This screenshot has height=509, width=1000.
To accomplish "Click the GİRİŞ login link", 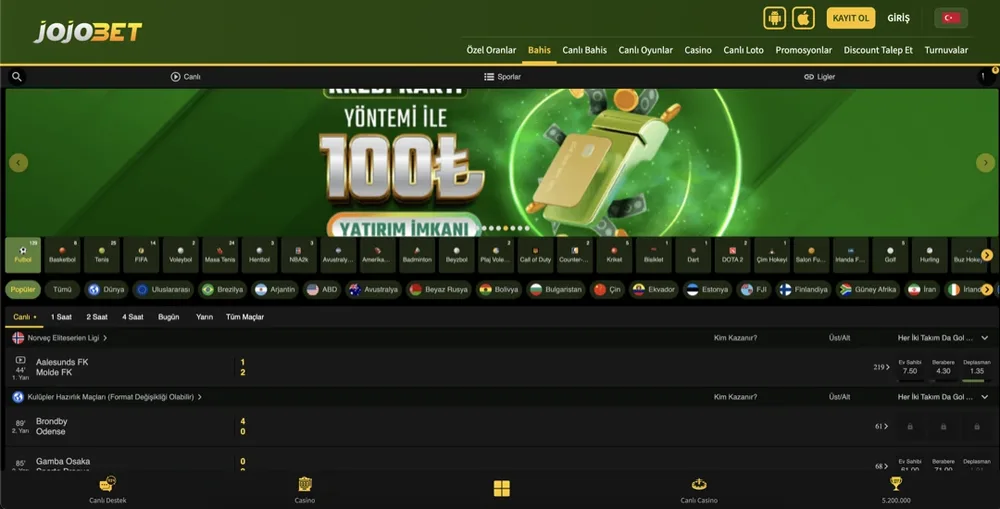I will click(898, 18).
